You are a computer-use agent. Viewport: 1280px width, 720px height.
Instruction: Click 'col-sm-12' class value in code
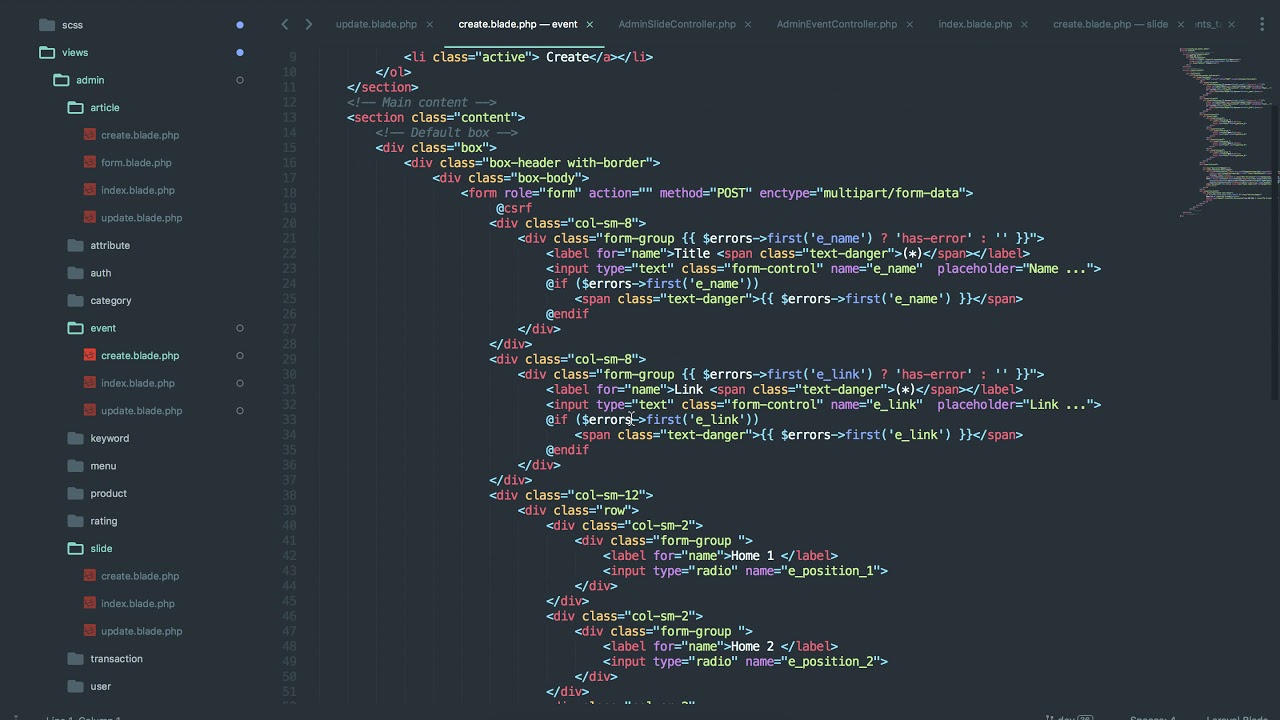[x=607, y=495]
